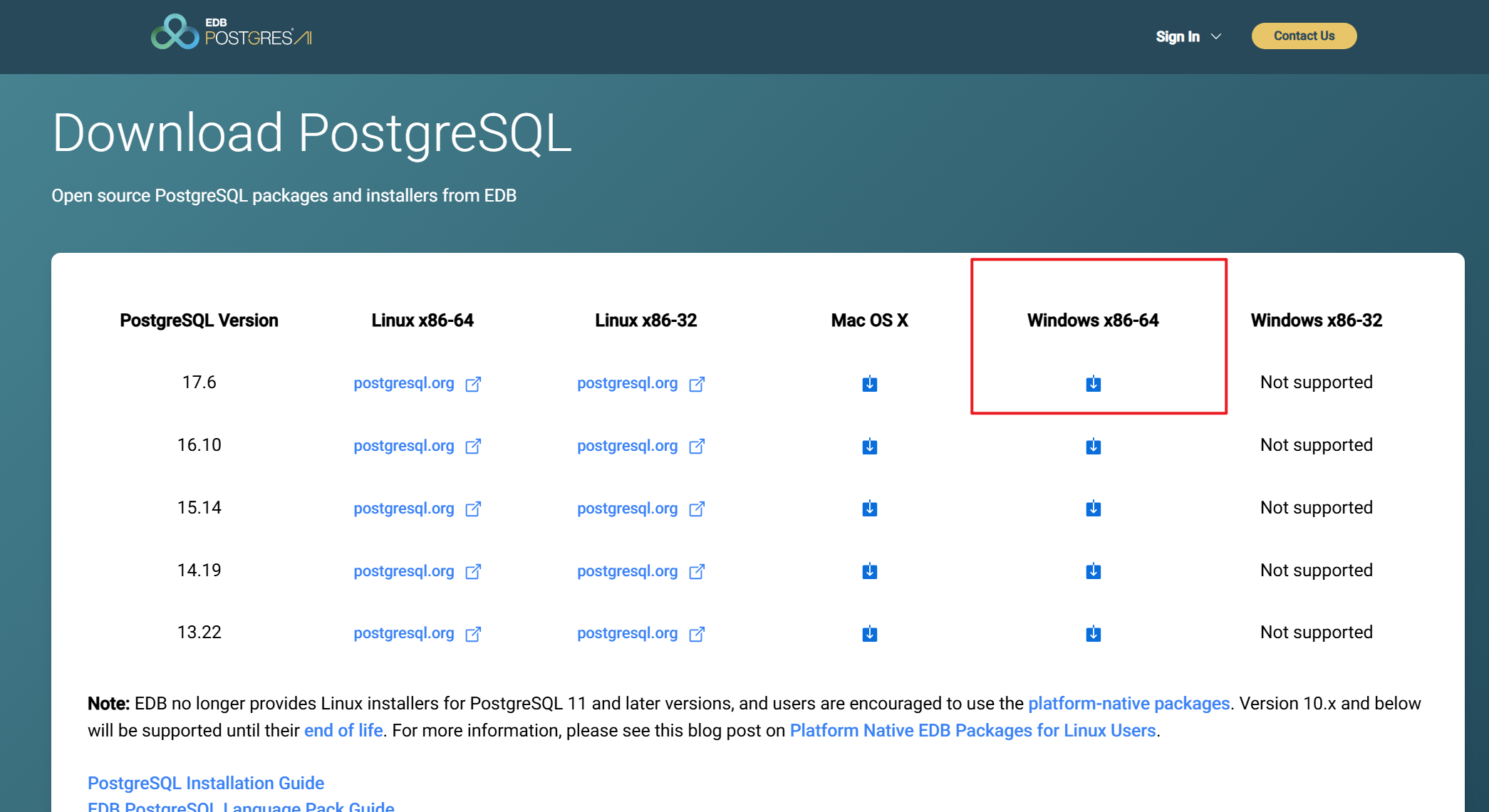Open Platform Native EDB Packages blog link

tap(972, 731)
